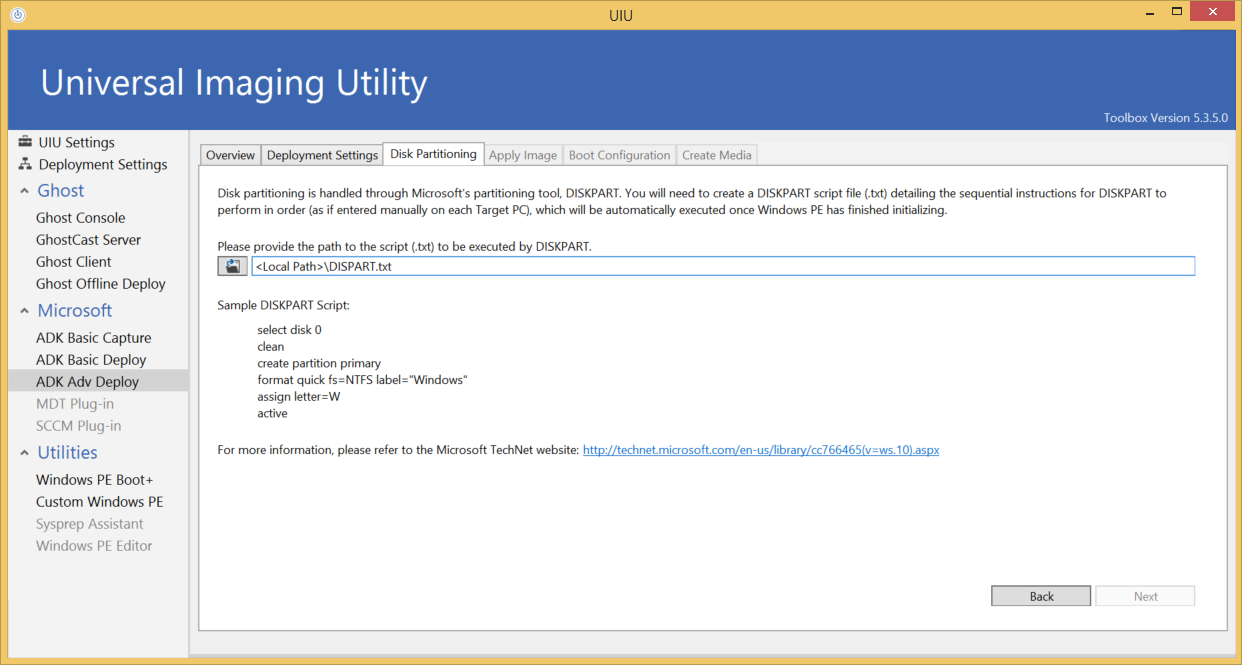
Task: Select the Disk Partitioning tab
Action: click(433, 154)
